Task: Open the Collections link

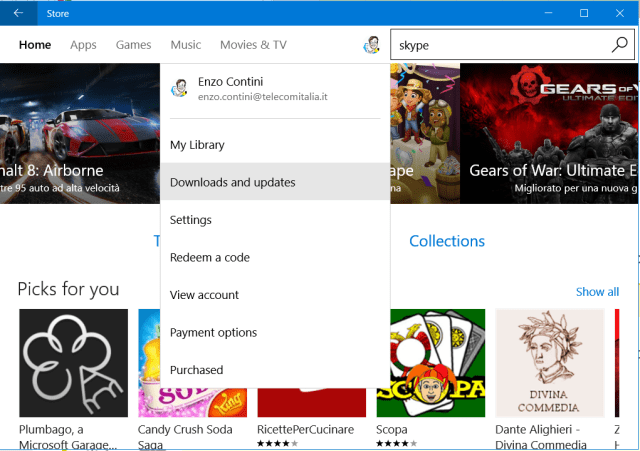Action: coord(447,241)
